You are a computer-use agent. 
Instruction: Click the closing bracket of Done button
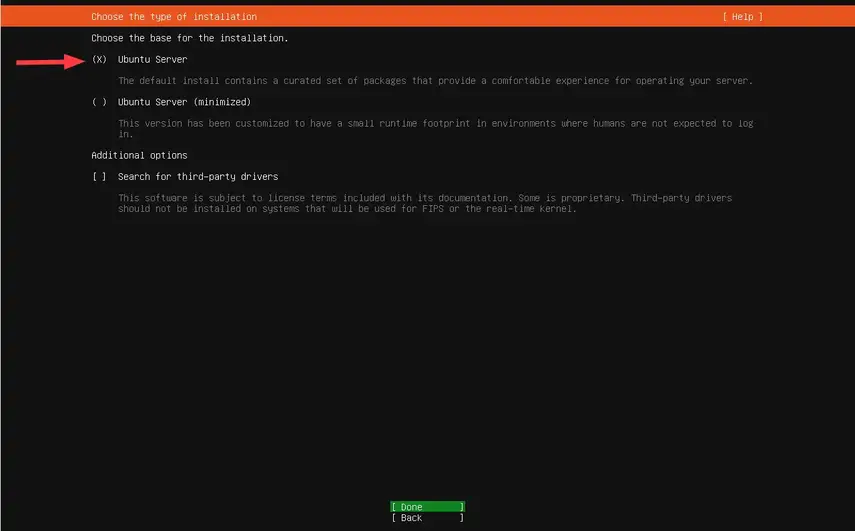tap(462, 507)
